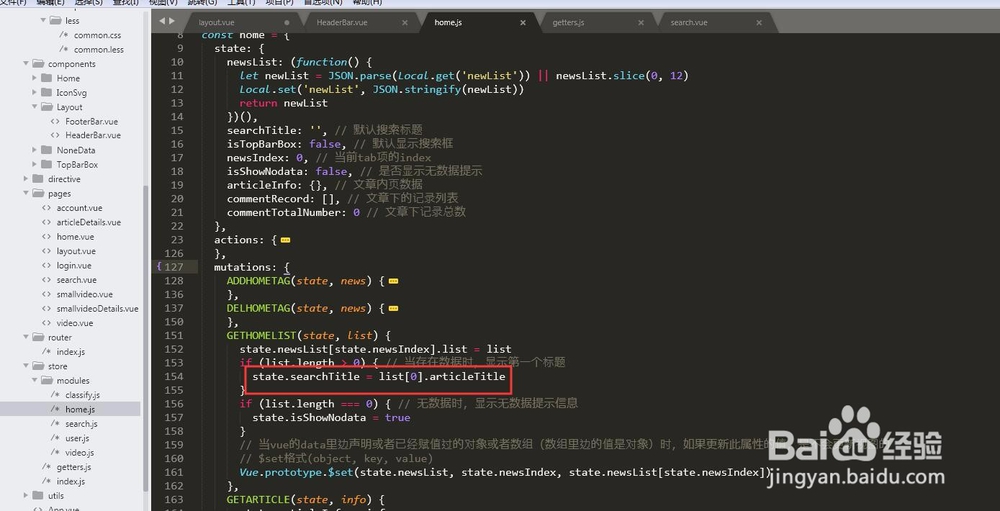Click the file icon beside FooterBar.vue
Image resolution: width=1000 pixels, height=511 pixels.
click(x=55, y=121)
